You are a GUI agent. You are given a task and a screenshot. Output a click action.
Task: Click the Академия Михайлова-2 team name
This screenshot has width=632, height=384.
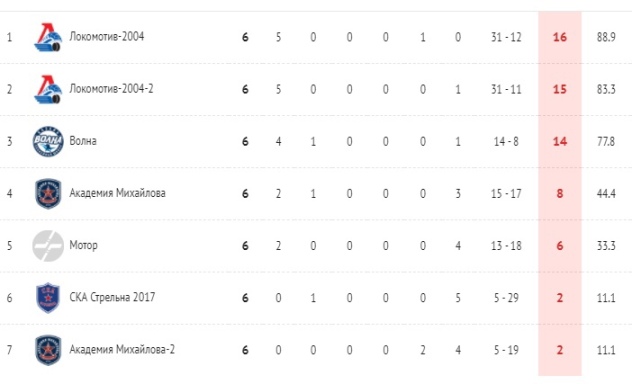(x=122, y=349)
